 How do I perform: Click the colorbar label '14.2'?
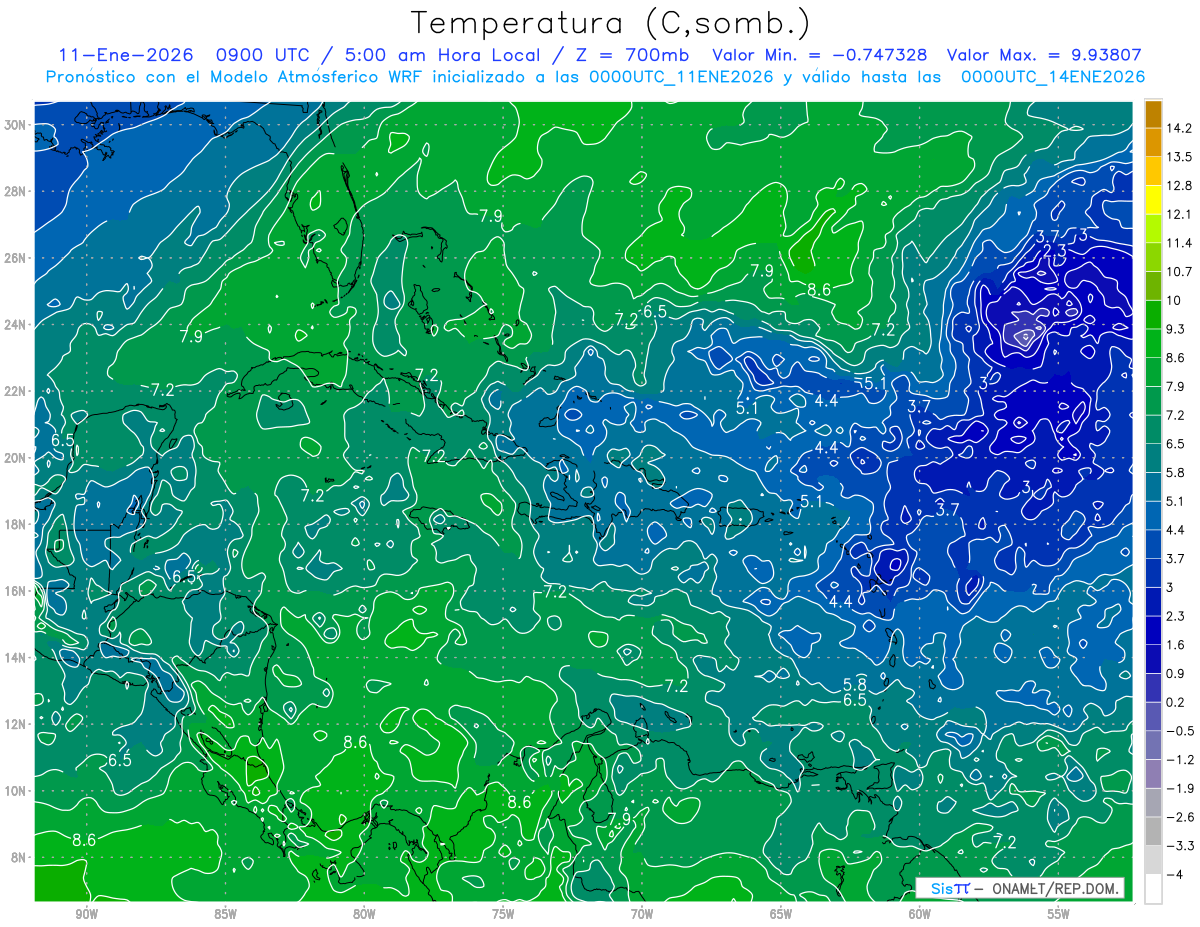pos(1178,128)
